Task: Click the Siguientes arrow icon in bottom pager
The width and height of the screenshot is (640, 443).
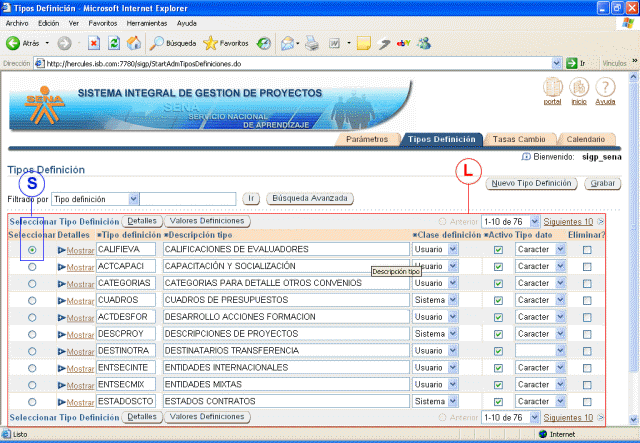Action: coord(600,417)
